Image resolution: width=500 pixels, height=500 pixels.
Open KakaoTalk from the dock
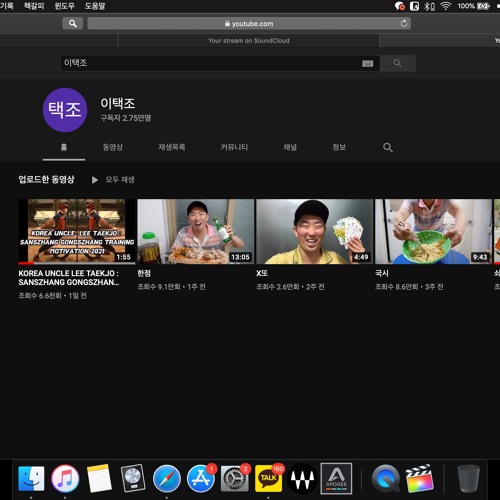[x=268, y=479]
